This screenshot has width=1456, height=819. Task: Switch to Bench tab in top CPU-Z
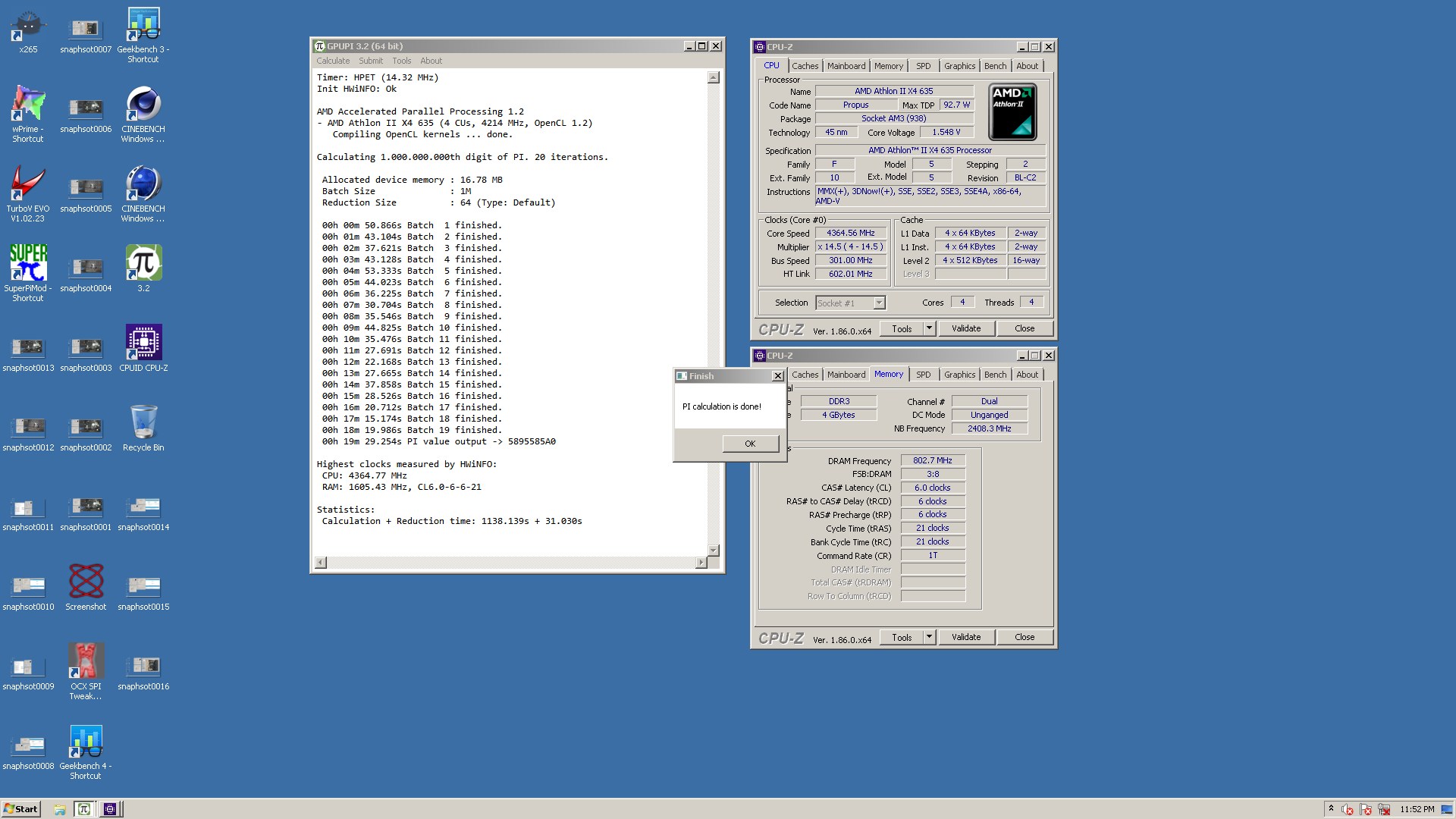[x=995, y=66]
